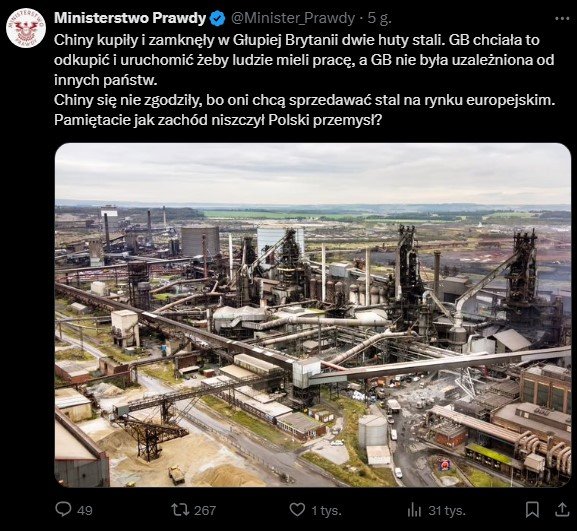This screenshot has width=577, height=531.
Task: Bookmark this post
Action: pos(532,510)
